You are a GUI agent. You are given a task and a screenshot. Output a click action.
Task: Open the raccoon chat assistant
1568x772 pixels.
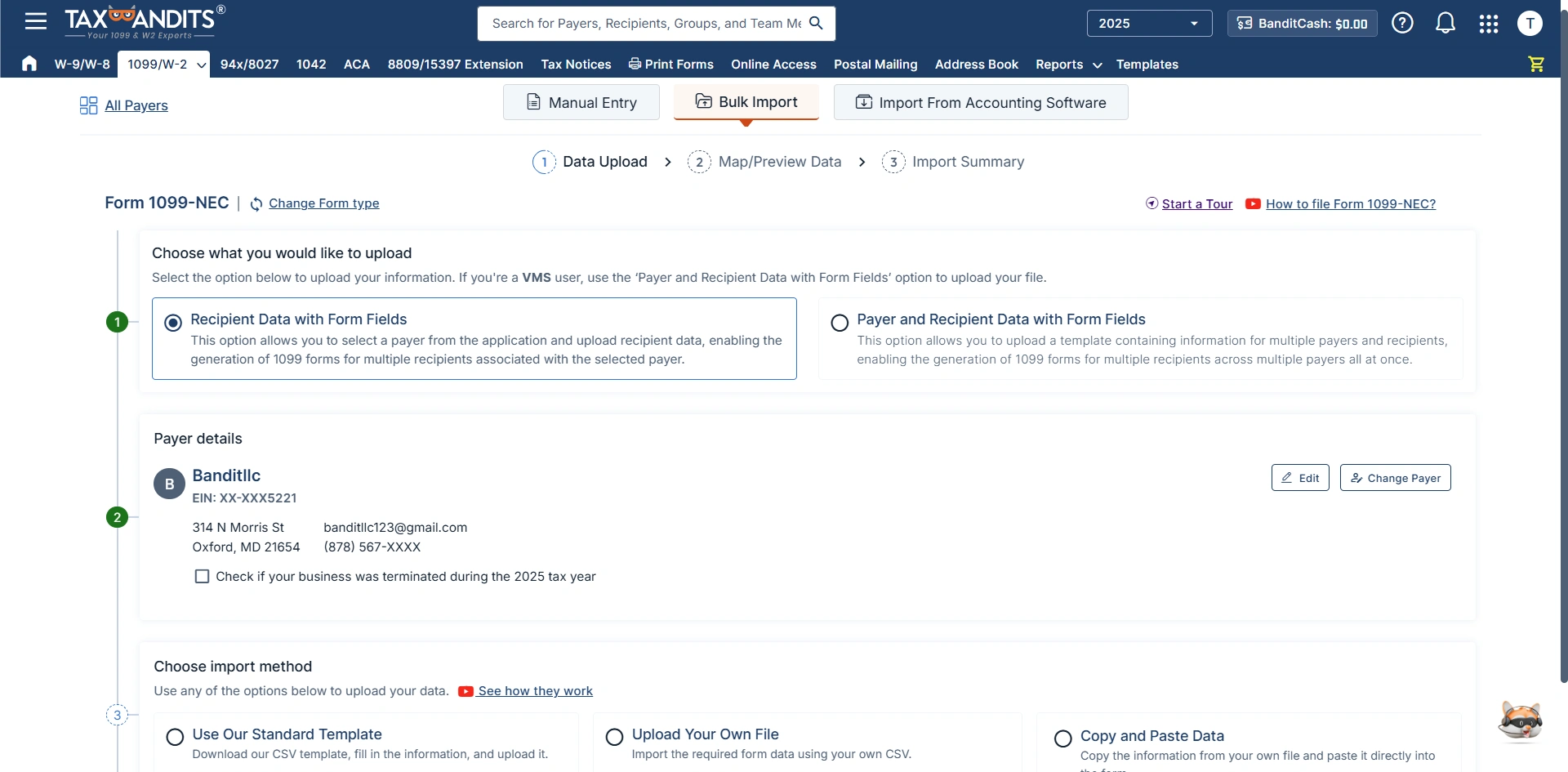click(1519, 721)
